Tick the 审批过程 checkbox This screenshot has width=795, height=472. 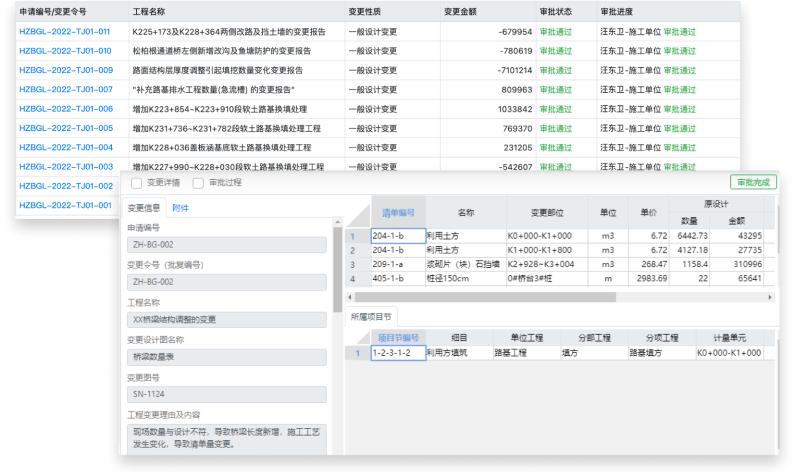click(198, 183)
